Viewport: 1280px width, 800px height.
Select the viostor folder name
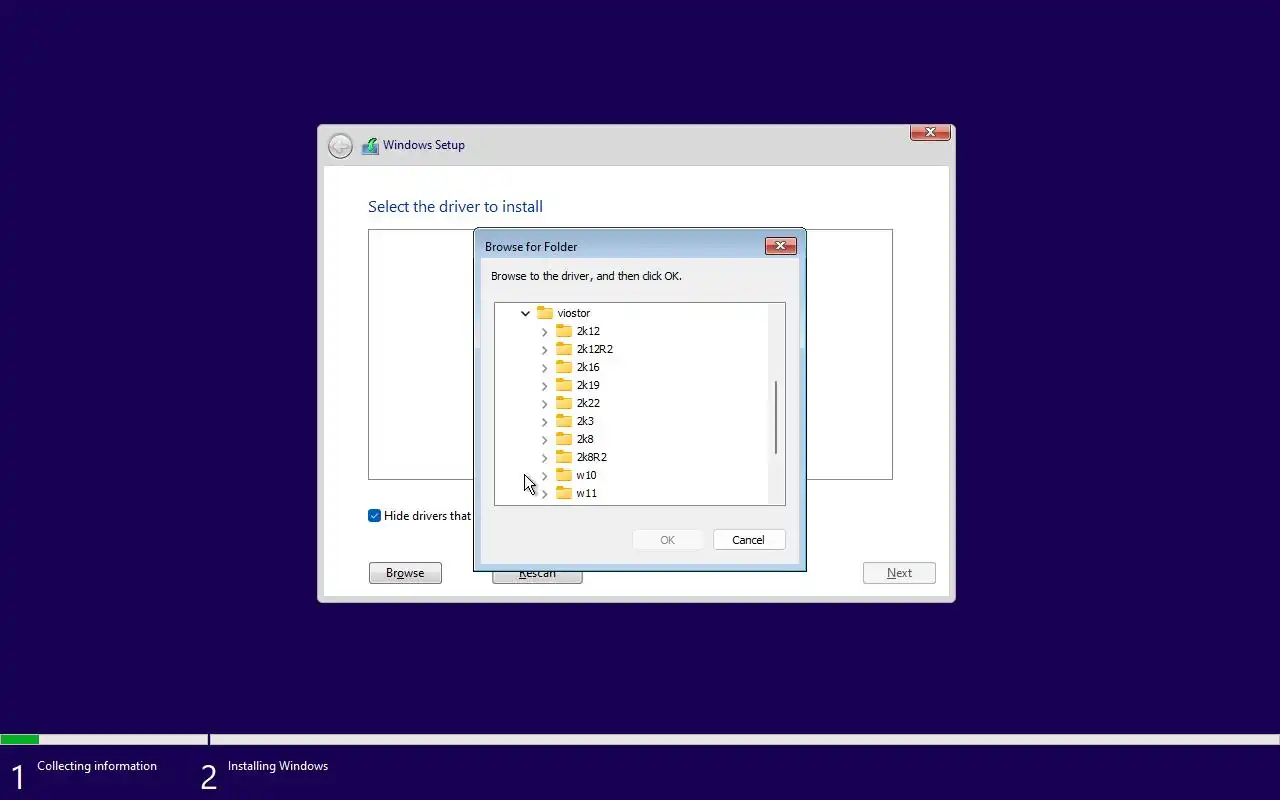[574, 313]
